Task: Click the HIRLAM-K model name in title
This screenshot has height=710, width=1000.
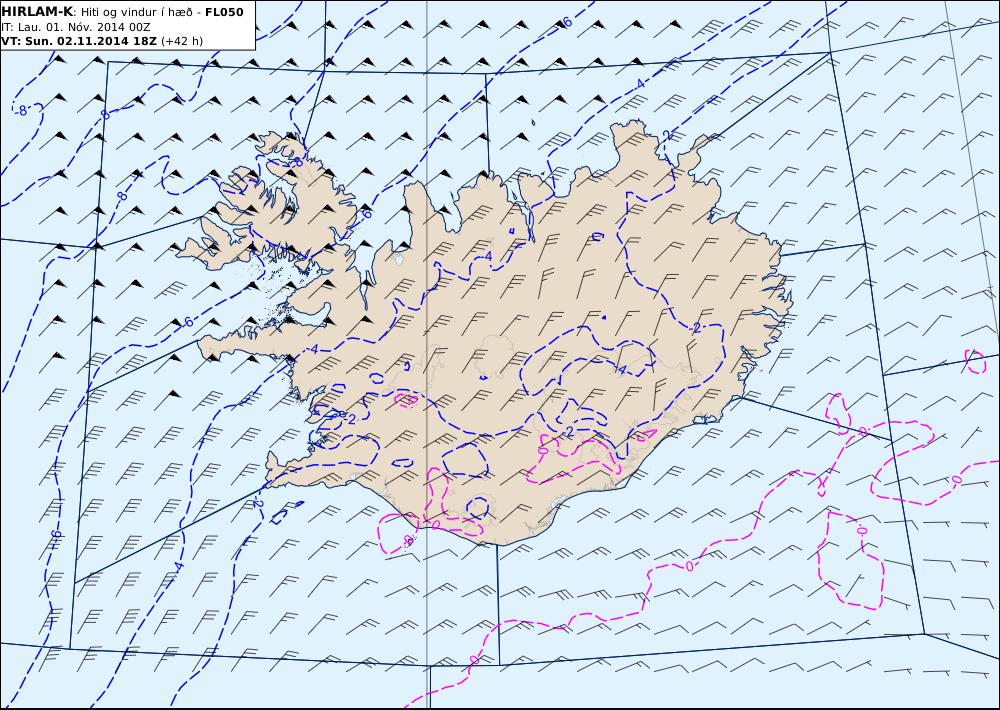Action: [38, 12]
